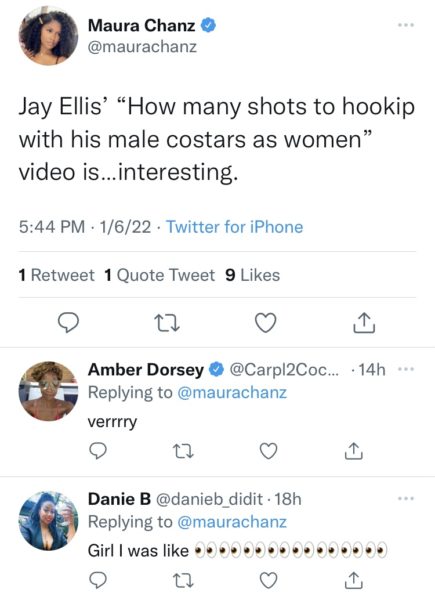435x600 pixels.
Task: Retweet Amber Dorsey's reply
Action: 183,451
